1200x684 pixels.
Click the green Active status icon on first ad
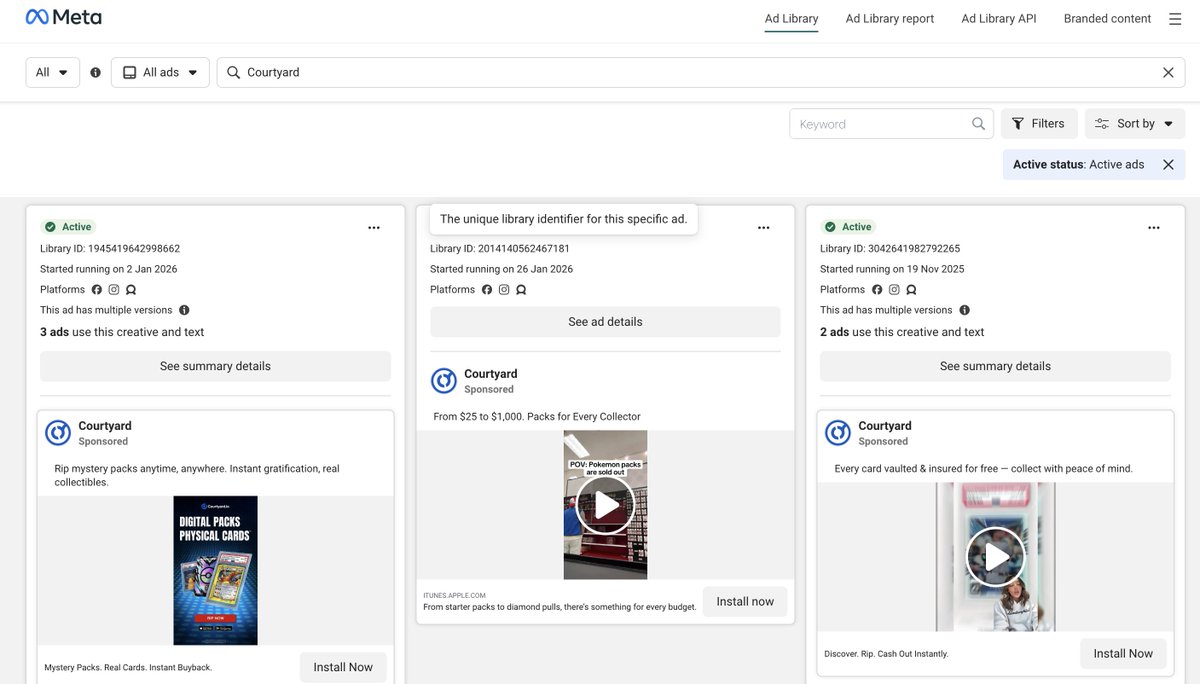[x=49, y=227]
